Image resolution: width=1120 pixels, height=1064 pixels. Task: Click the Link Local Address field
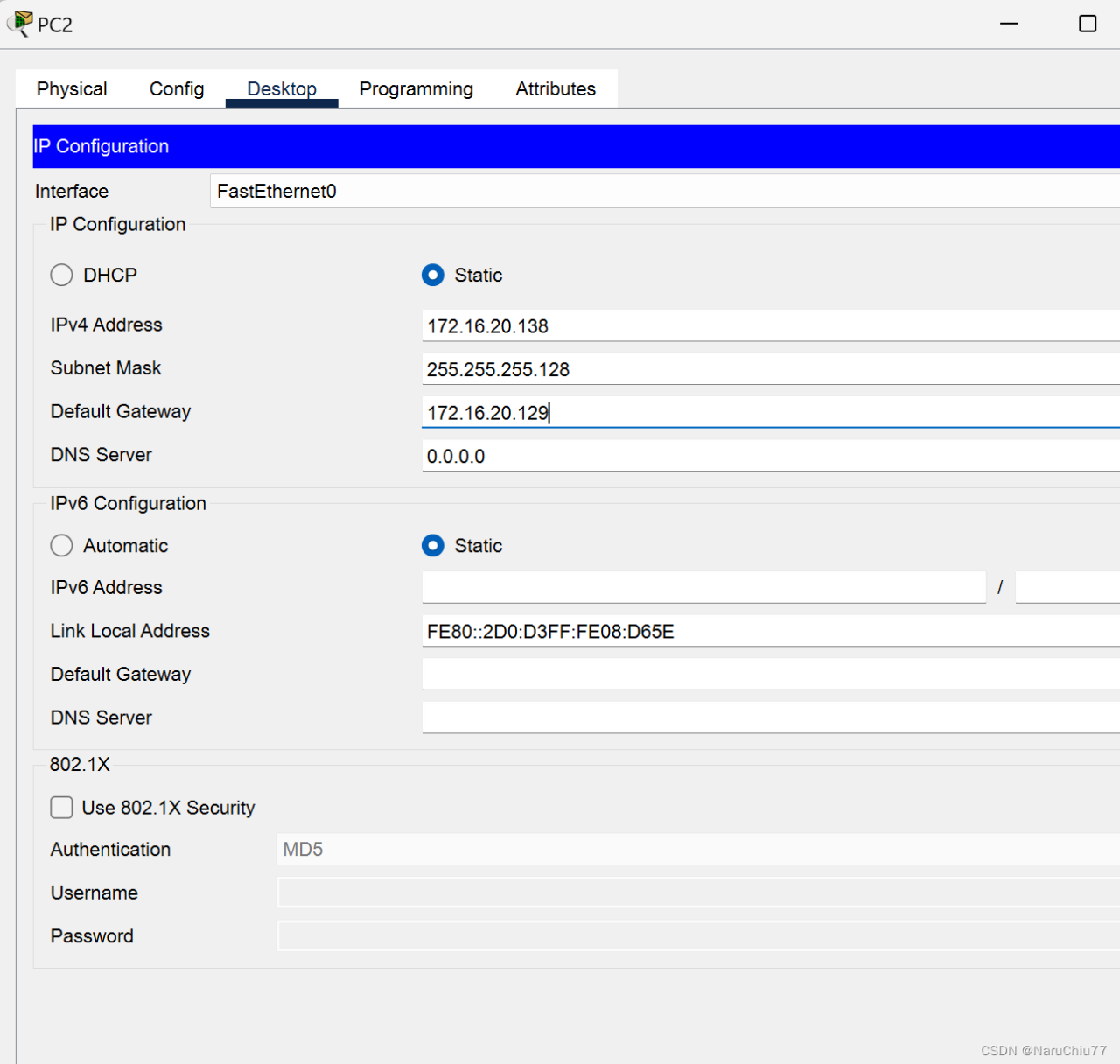tap(770, 632)
